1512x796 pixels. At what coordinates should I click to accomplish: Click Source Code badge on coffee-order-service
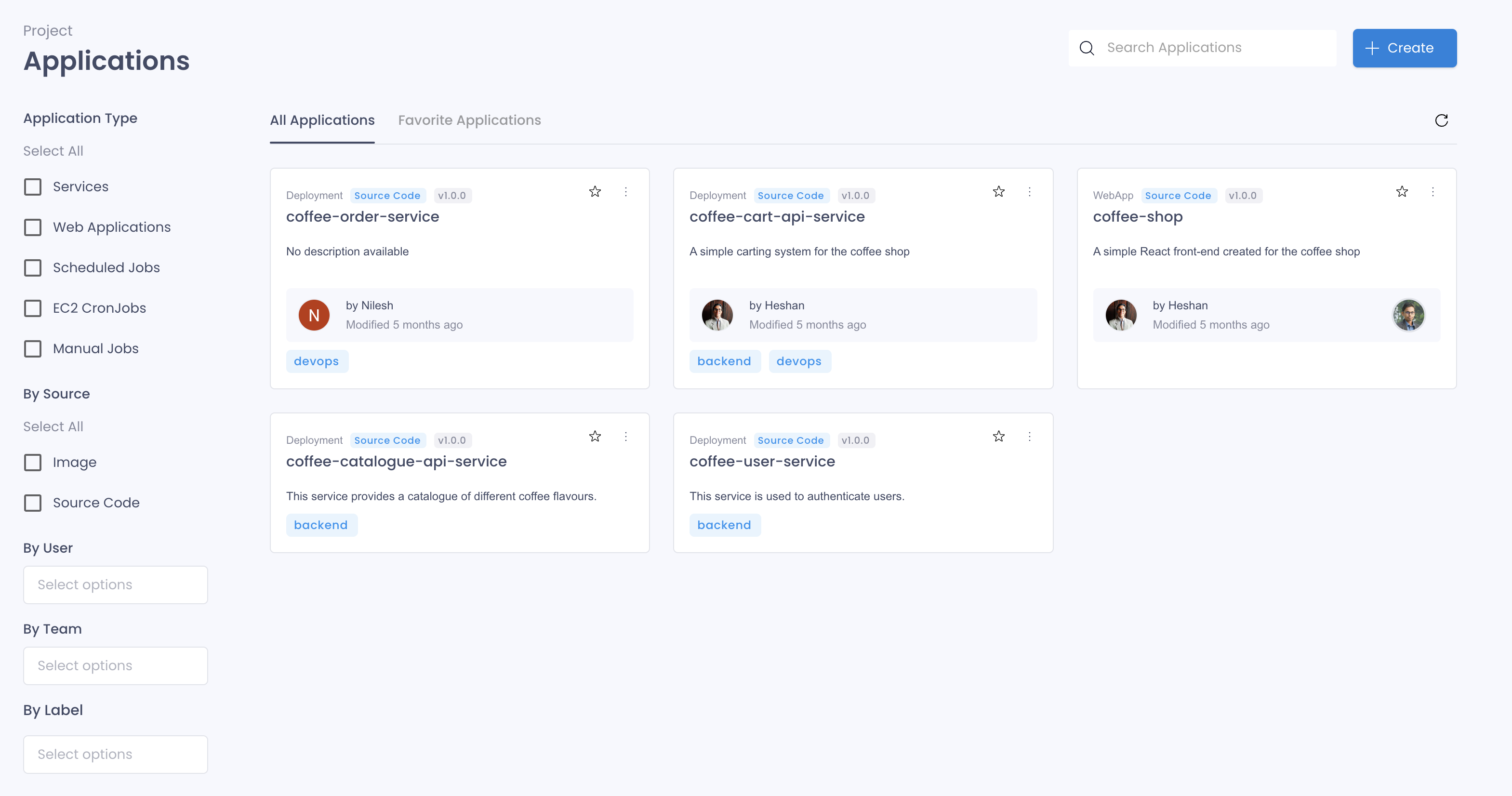tap(387, 196)
